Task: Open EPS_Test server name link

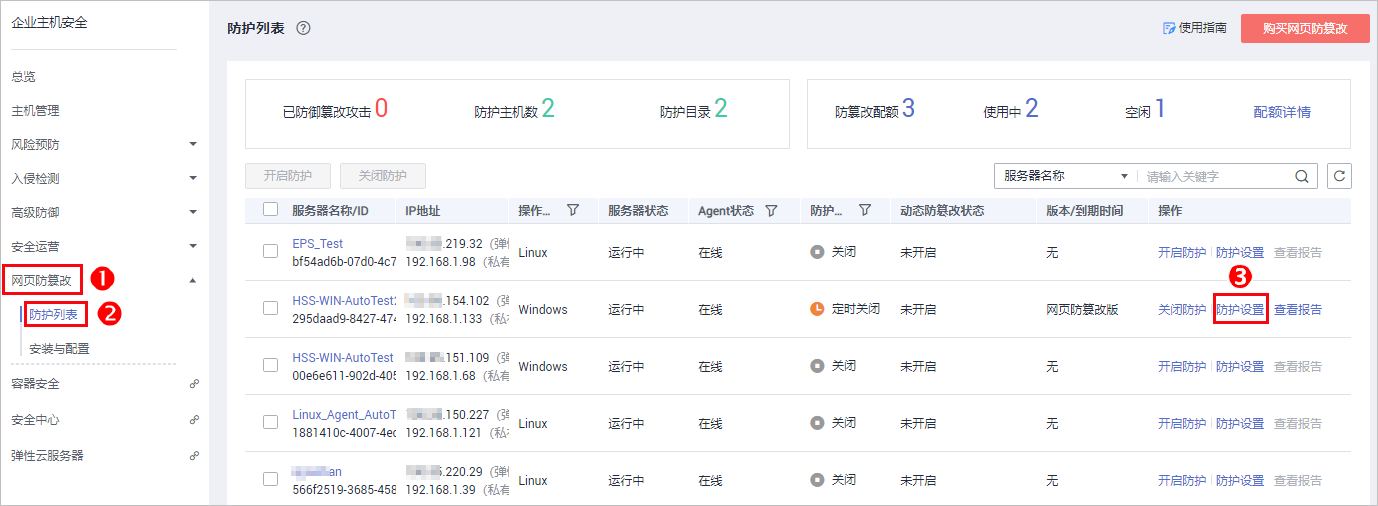Action: point(318,243)
